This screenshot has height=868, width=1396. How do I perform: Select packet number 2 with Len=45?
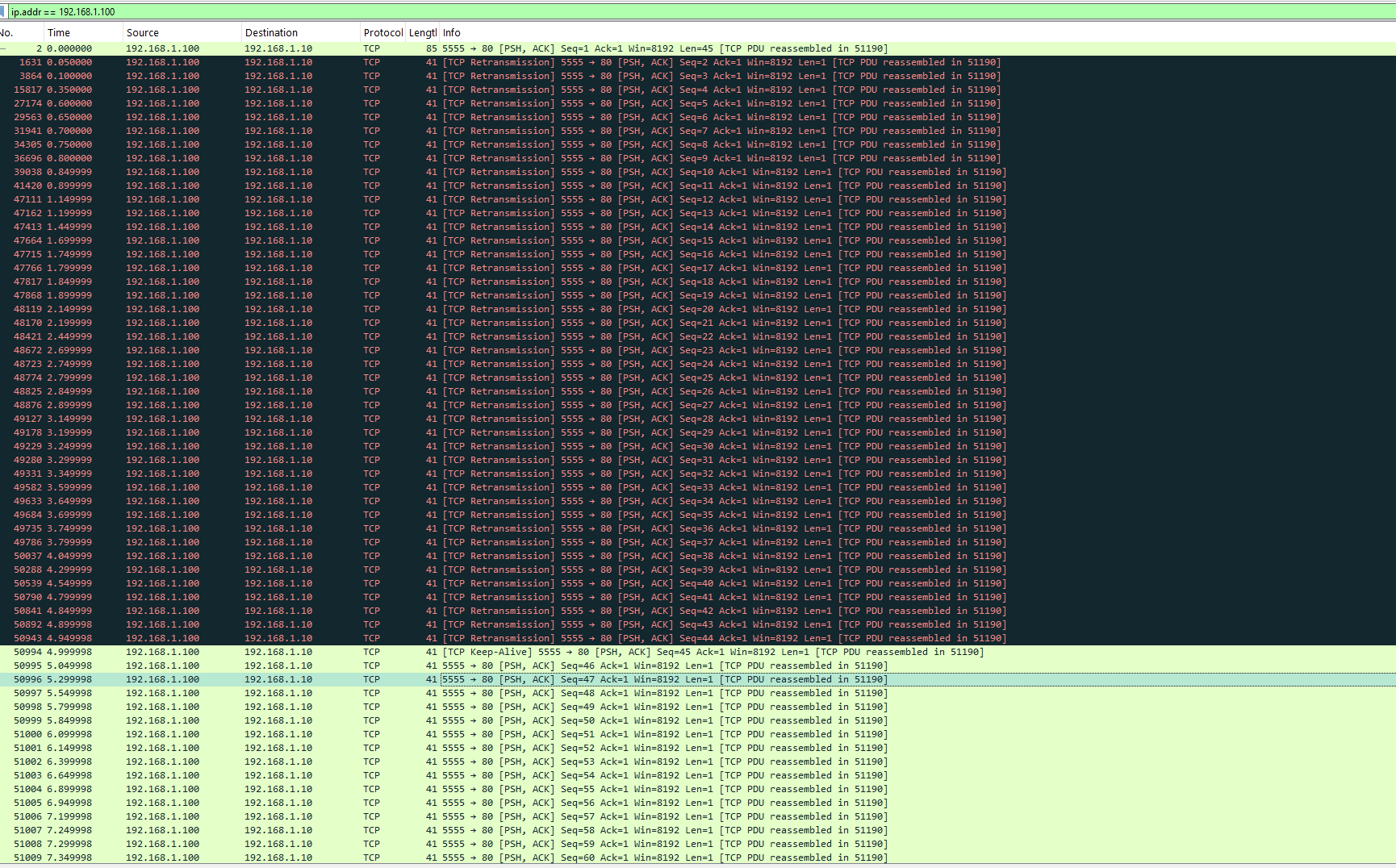coord(484,48)
